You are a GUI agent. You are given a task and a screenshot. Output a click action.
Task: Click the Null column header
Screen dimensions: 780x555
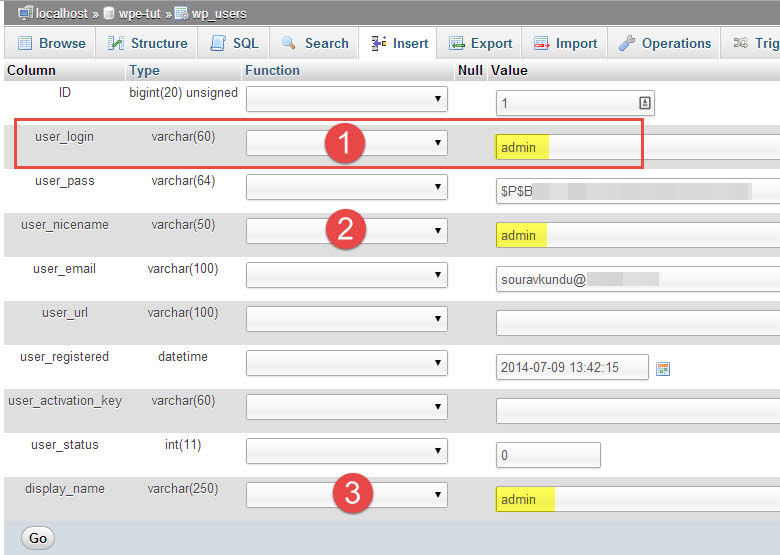(x=470, y=71)
